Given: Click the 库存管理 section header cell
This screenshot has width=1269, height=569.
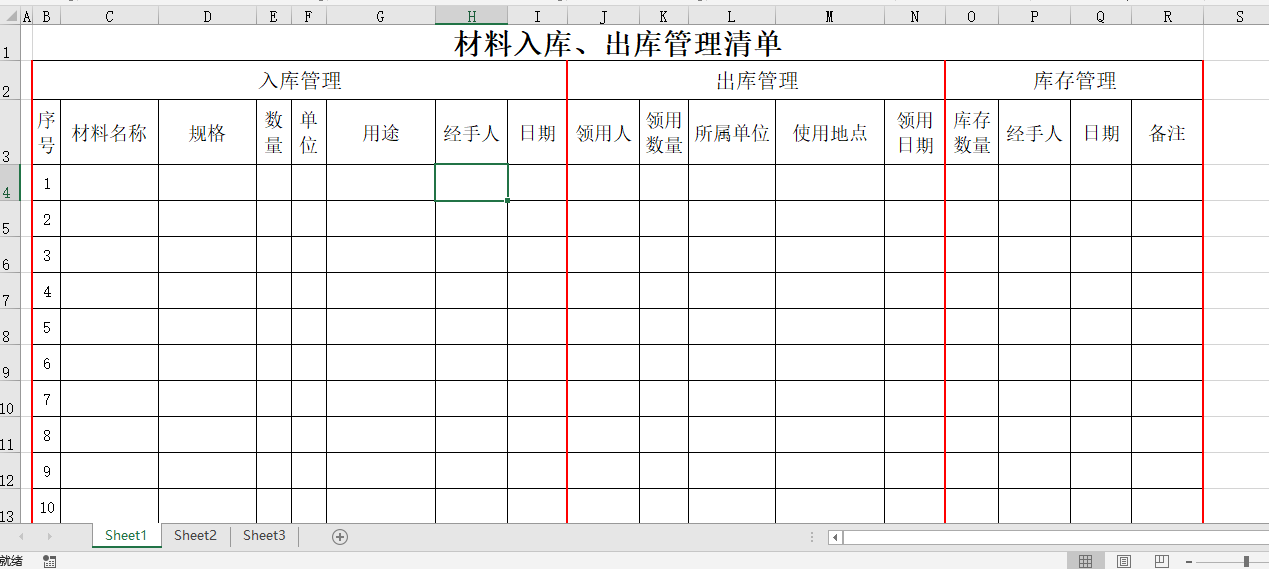Looking at the screenshot, I should click(x=1074, y=81).
